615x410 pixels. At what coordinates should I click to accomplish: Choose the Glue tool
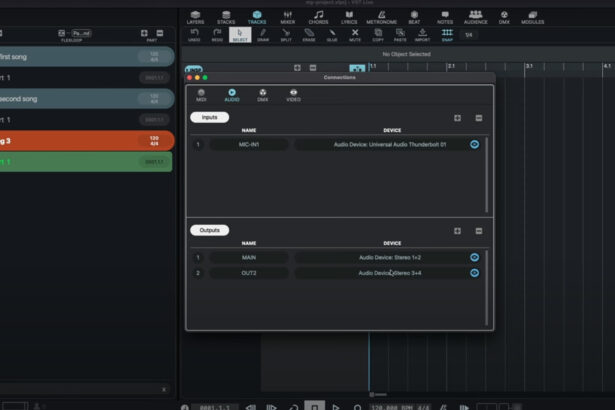(x=332, y=35)
